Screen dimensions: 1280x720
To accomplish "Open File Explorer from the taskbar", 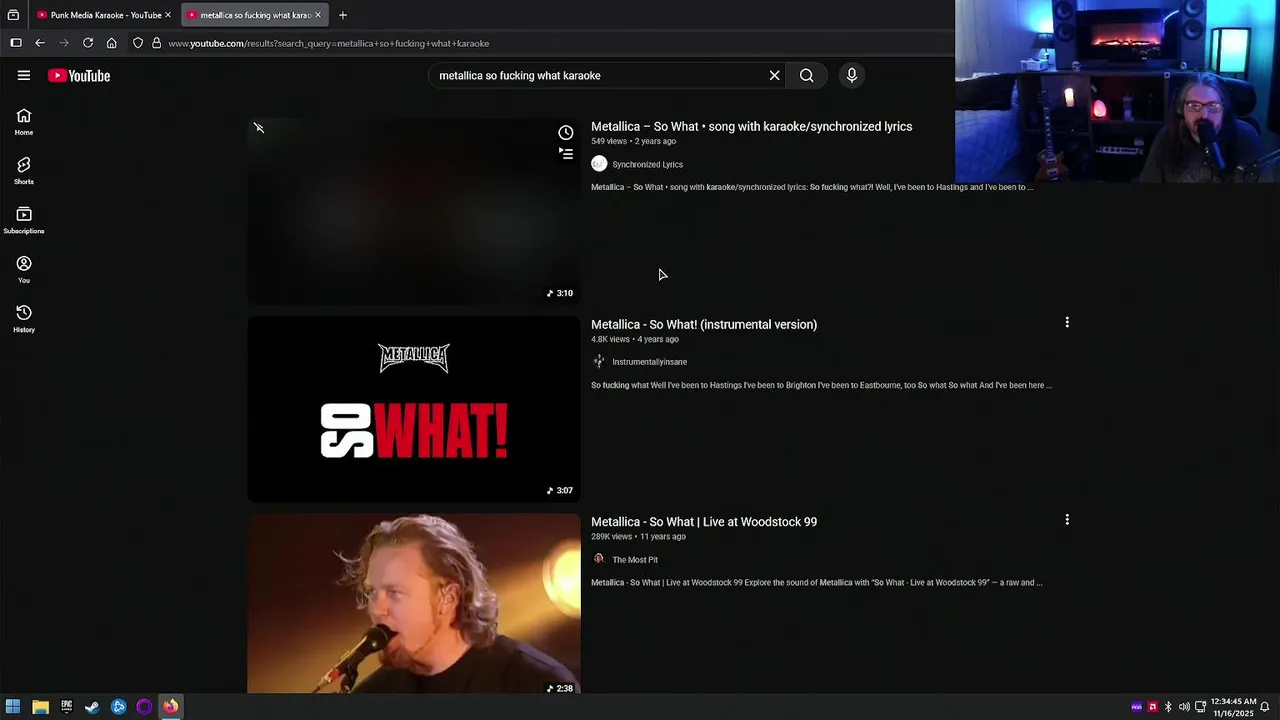I will 40,706.
